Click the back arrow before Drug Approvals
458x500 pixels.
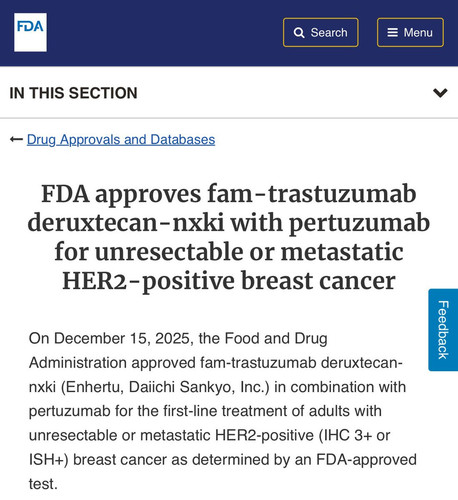coord(16,139)
